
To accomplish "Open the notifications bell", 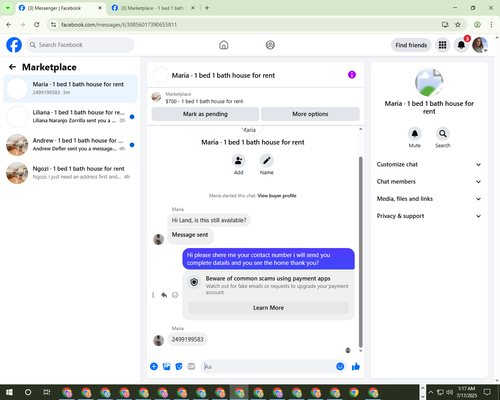I will [461, 45].
